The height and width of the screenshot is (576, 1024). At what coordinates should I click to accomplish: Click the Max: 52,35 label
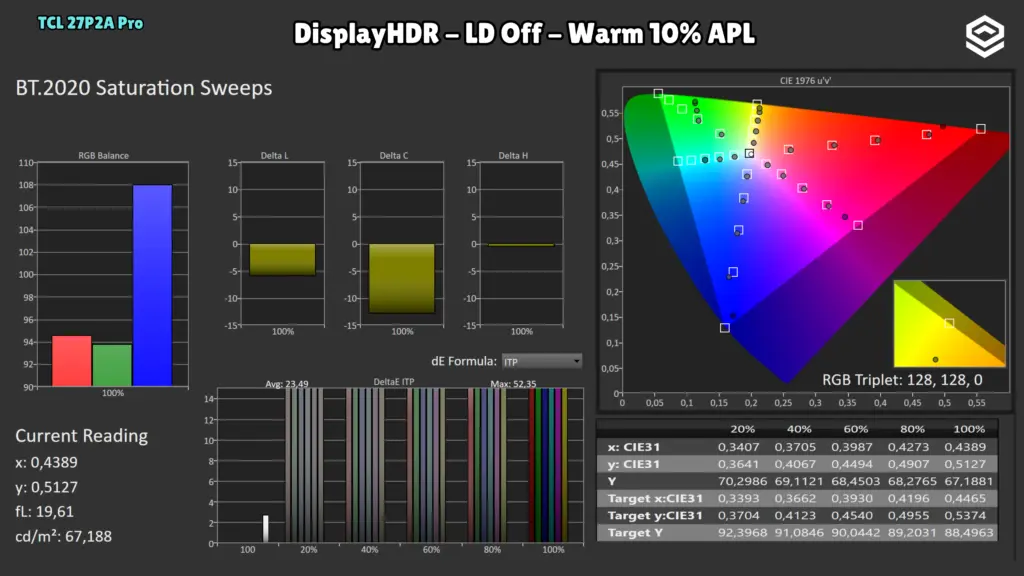[513, 384]
